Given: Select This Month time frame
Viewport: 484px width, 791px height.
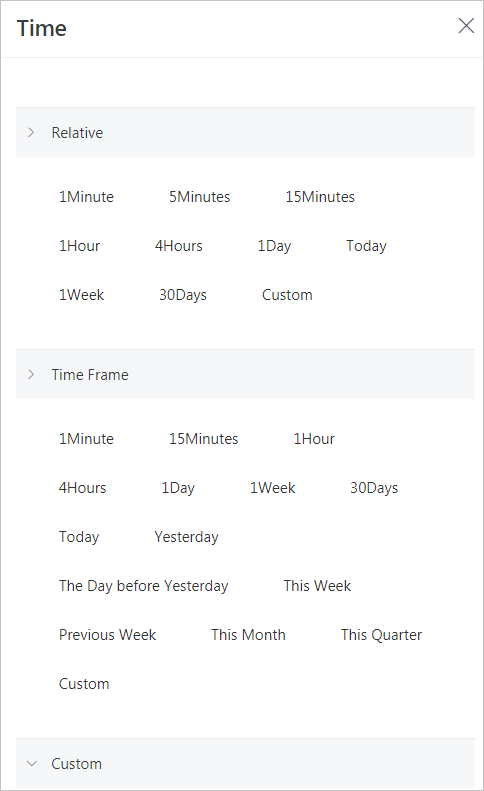Looking at the screenshot, I should click(x=248, y=635).
